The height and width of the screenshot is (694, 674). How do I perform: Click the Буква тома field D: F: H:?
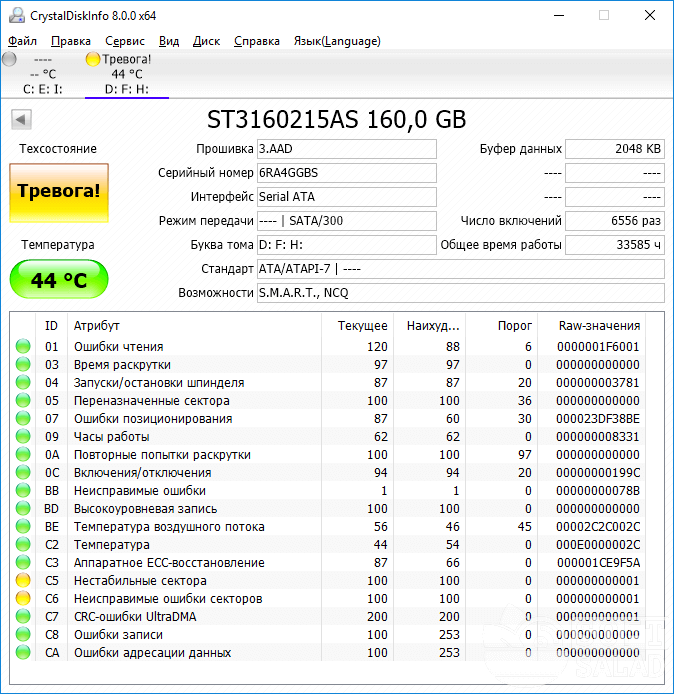pyautogui.click(x=347, y=245)
